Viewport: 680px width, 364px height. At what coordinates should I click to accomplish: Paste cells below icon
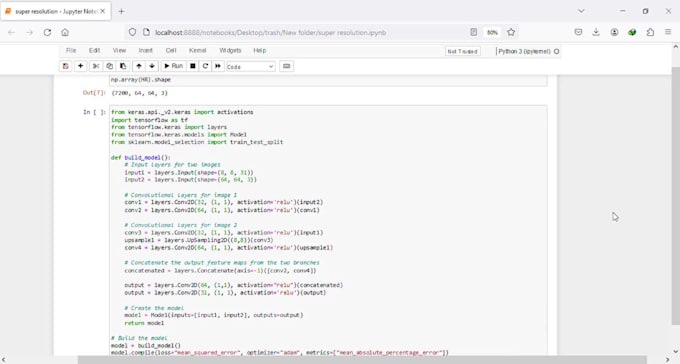tap(123, 66)
